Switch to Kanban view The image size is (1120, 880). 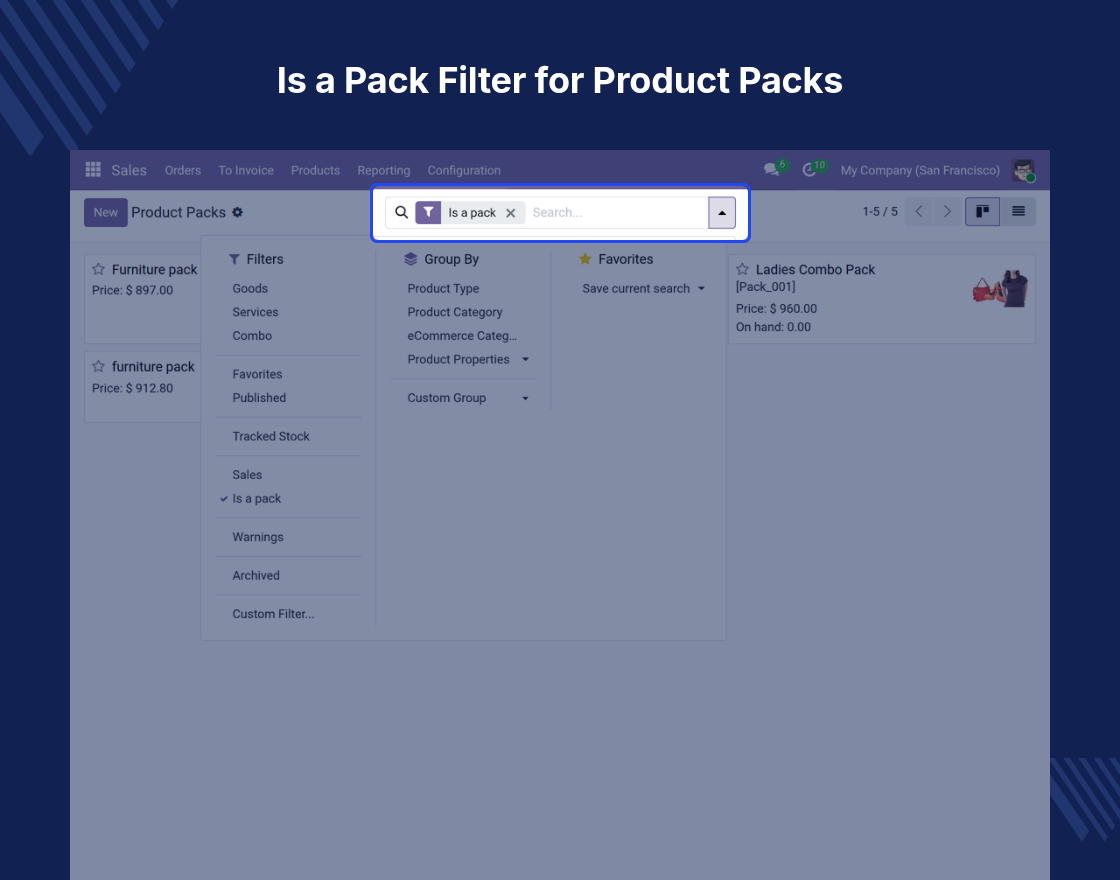click(x=982, y=211)
